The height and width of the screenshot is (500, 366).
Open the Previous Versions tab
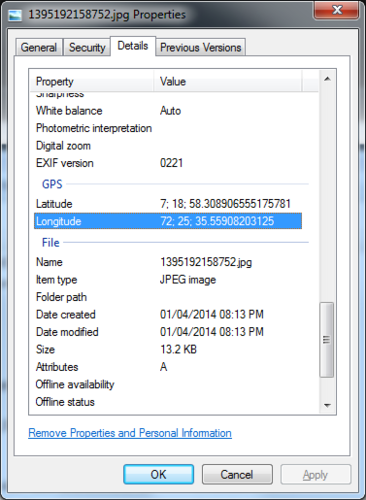tap(201, 47)
